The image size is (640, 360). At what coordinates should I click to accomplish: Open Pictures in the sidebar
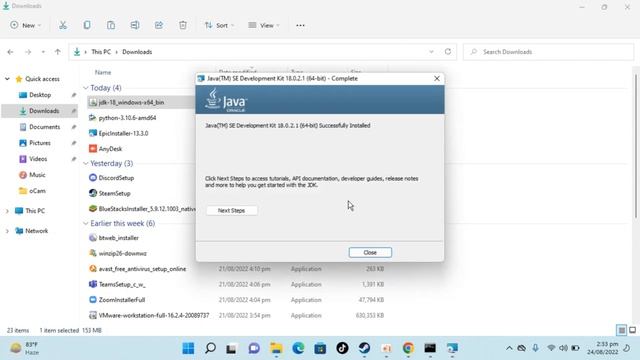[40, 143]
